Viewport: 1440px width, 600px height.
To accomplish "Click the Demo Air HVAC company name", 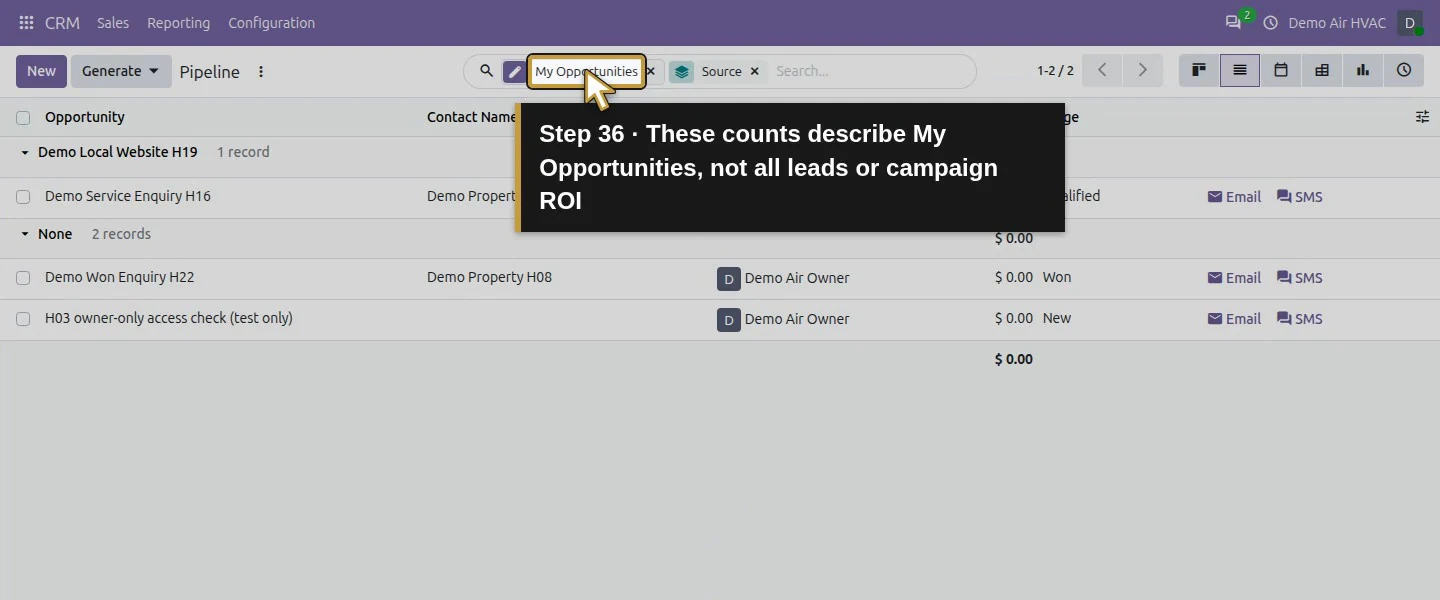I will pyautogui.click(x=1337, y=23).
